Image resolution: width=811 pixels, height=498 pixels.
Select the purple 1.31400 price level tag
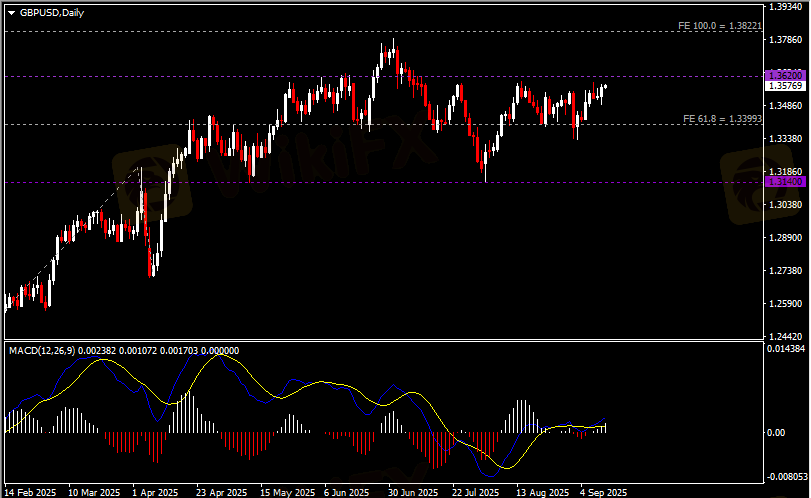[785, 182]
